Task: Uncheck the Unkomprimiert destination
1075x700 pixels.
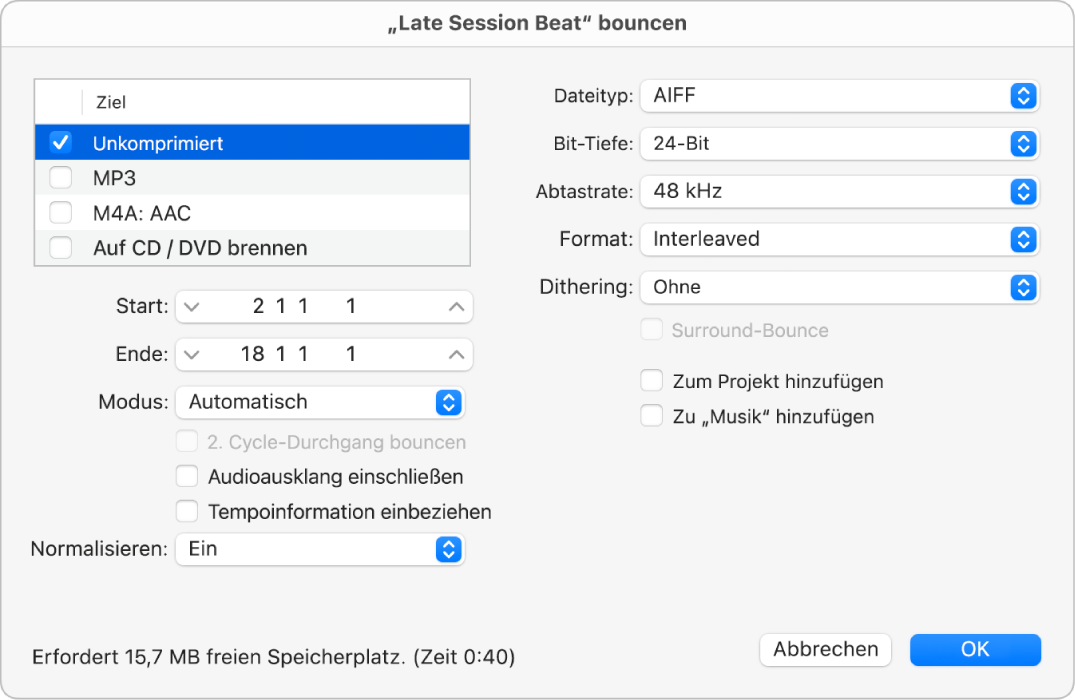Action: (x=60, y=142)
